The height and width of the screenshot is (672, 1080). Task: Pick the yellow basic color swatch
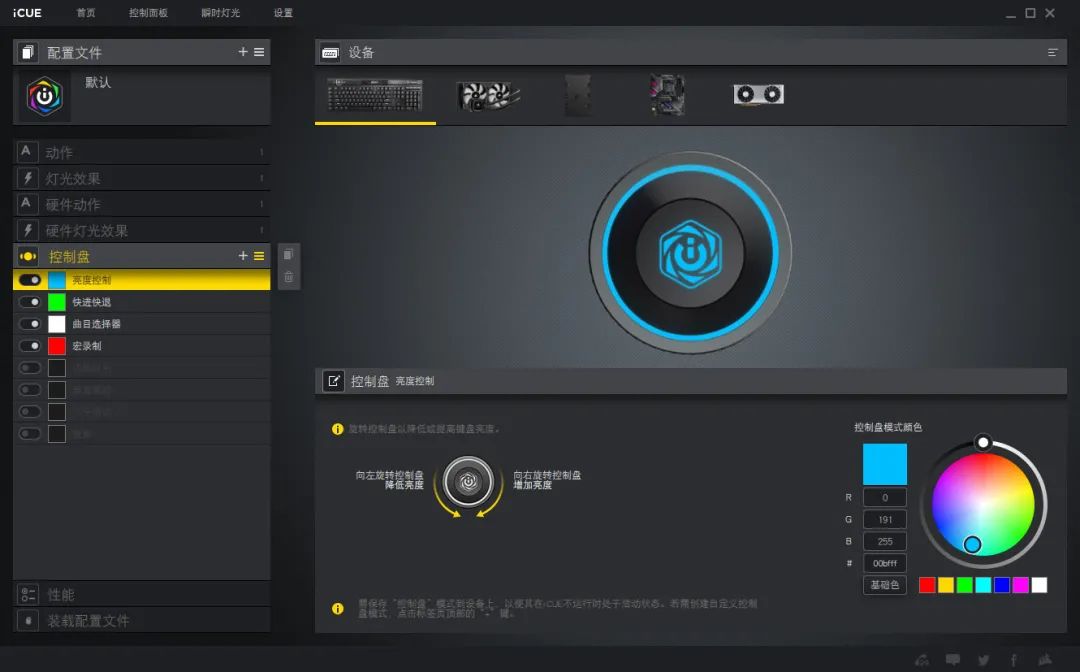tap(946, 585)
